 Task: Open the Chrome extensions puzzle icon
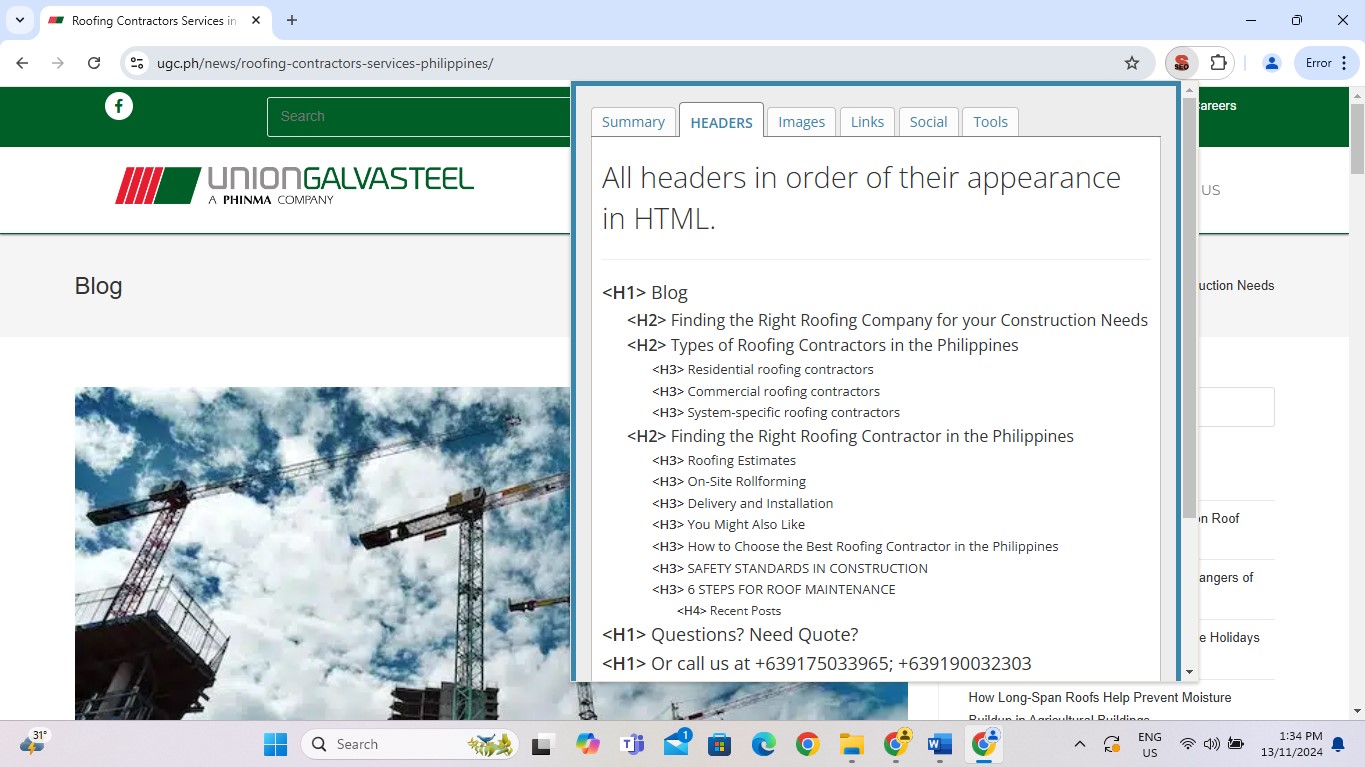[1218, 63]
